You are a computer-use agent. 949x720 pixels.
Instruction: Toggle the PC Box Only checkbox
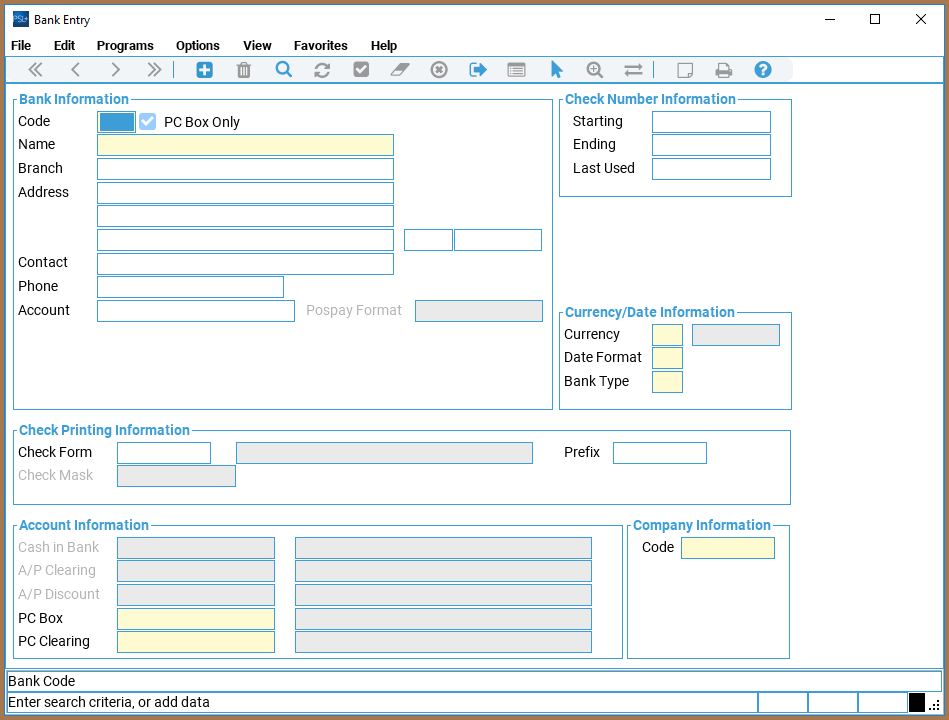click(x=148, y=122)
